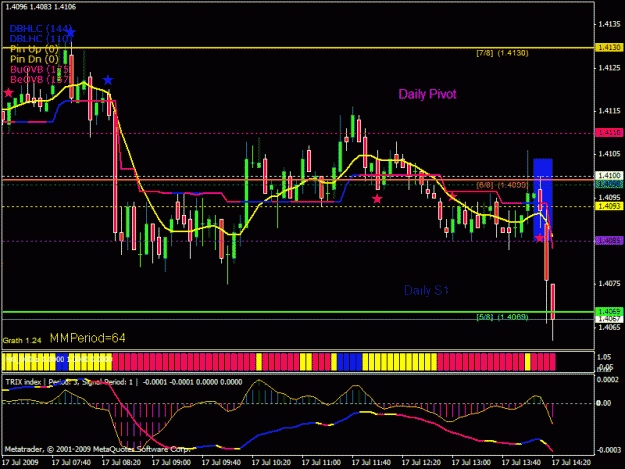Click the 17 Jul 07:40 time label
This screenshot has width=625, height=469.
tap(71, 463)
